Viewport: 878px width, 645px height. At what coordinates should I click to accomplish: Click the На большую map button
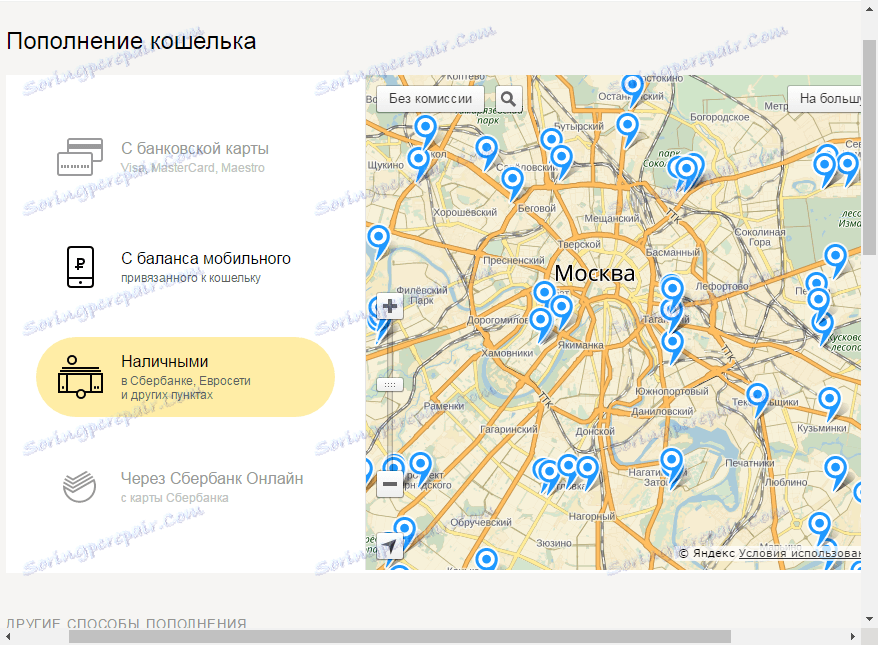(x=824, y=99)
